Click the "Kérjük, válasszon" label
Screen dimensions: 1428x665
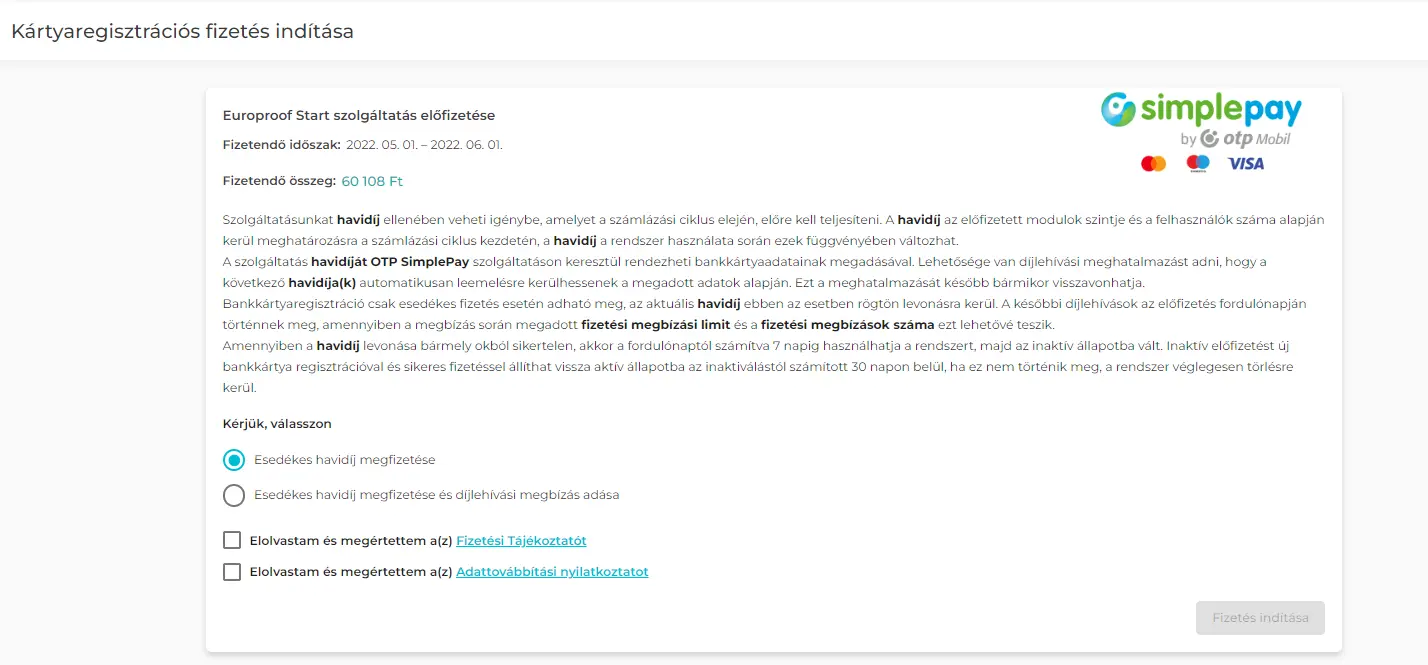tap(277, 424)
